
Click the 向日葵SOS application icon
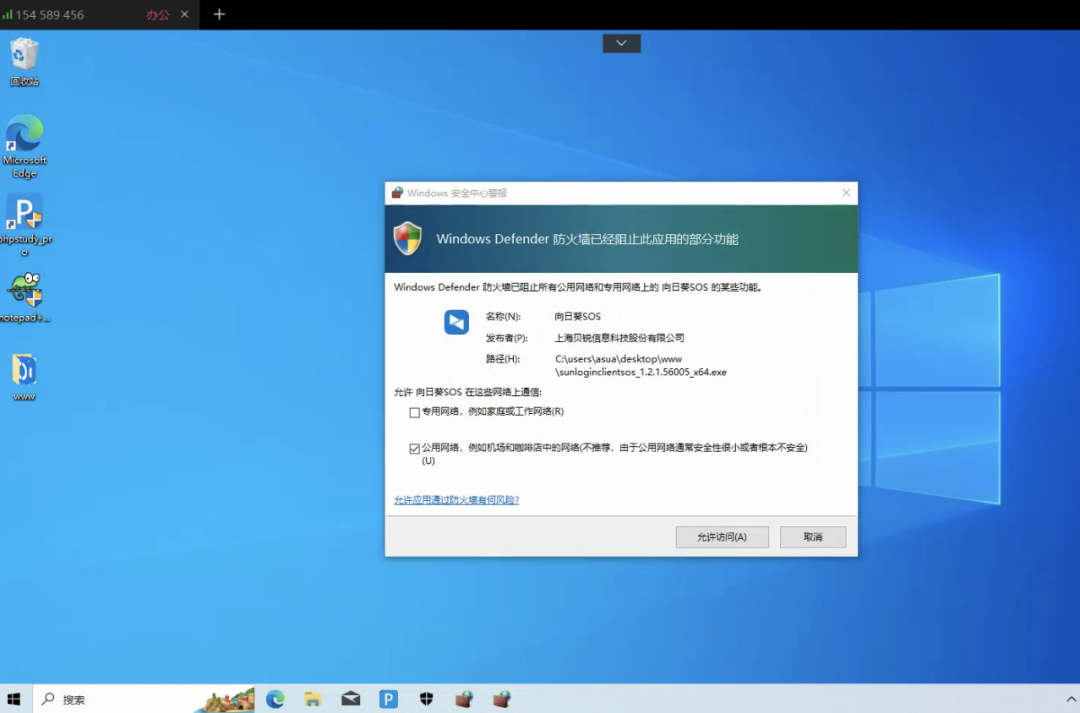coord(456,322)
